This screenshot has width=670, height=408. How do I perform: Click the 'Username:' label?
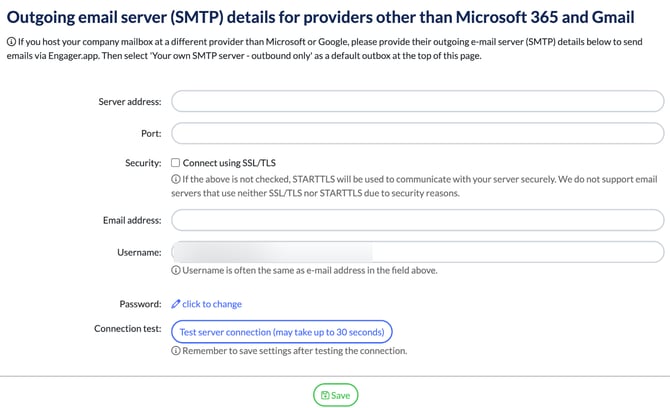(139, 252)
